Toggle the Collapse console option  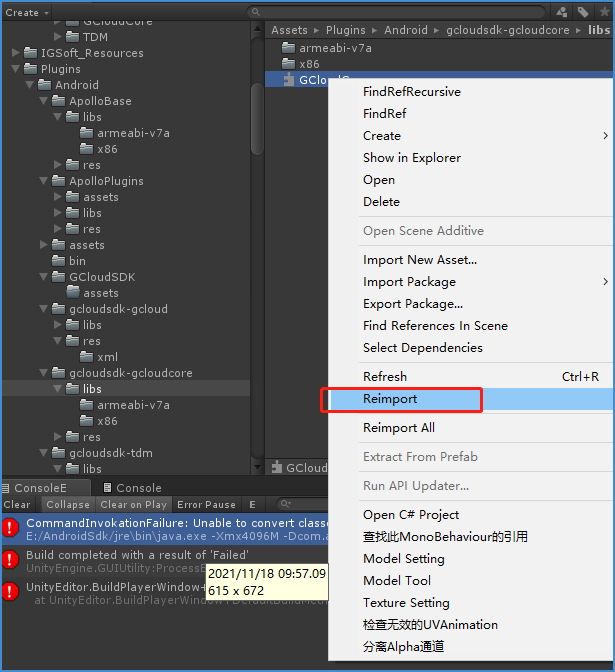click(68, 504)
